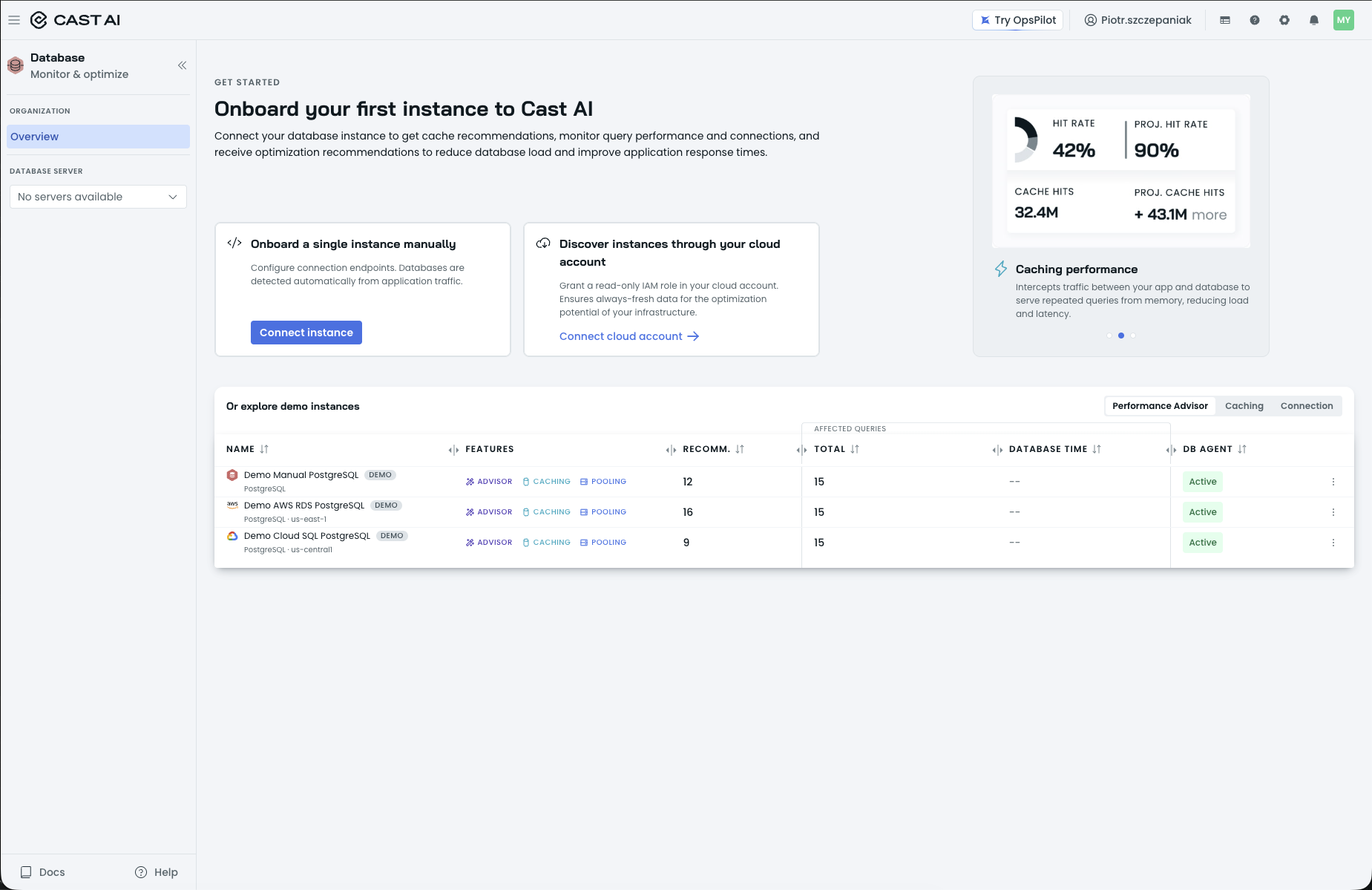1372x890 pixels.
Task: Click the Connect instance button
Action: (306, 333)
